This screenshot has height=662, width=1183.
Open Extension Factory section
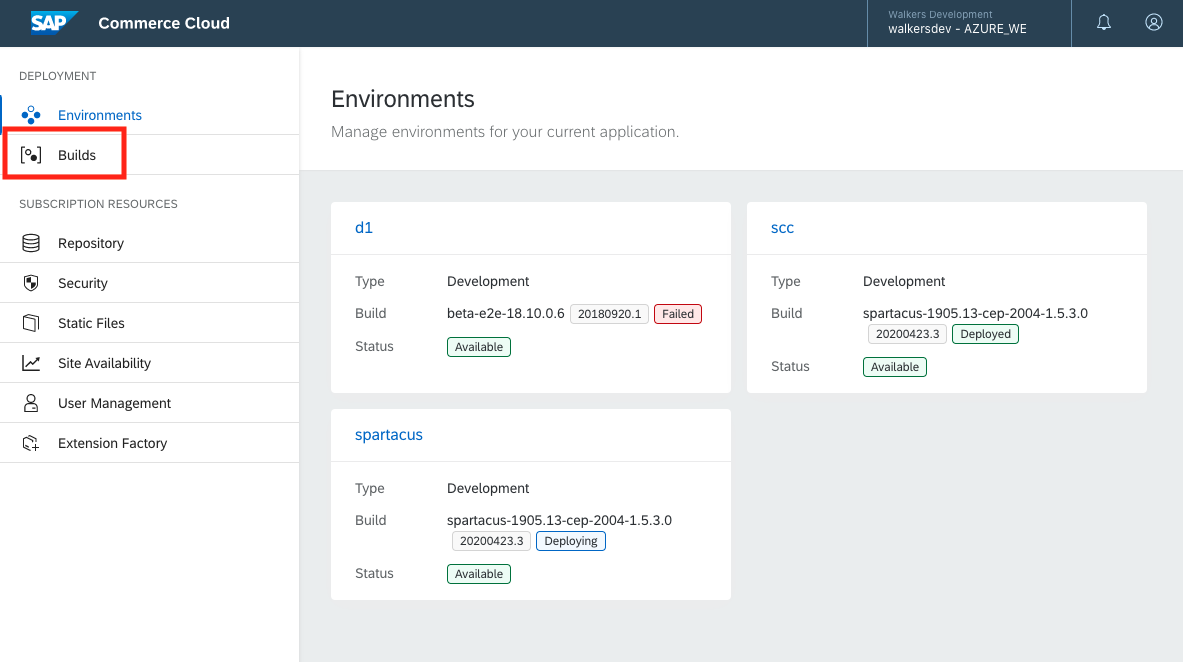pos(150,443)
